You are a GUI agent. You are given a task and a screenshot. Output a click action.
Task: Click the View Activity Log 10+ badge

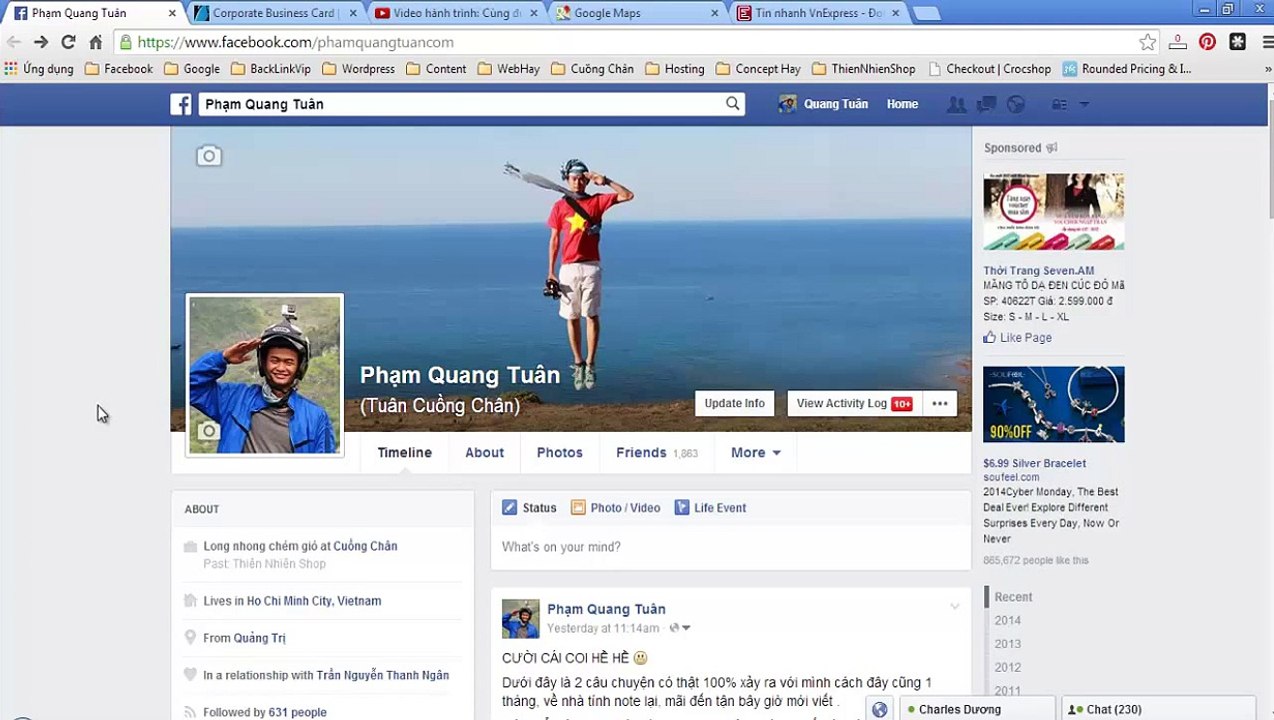tap(902, 404)
